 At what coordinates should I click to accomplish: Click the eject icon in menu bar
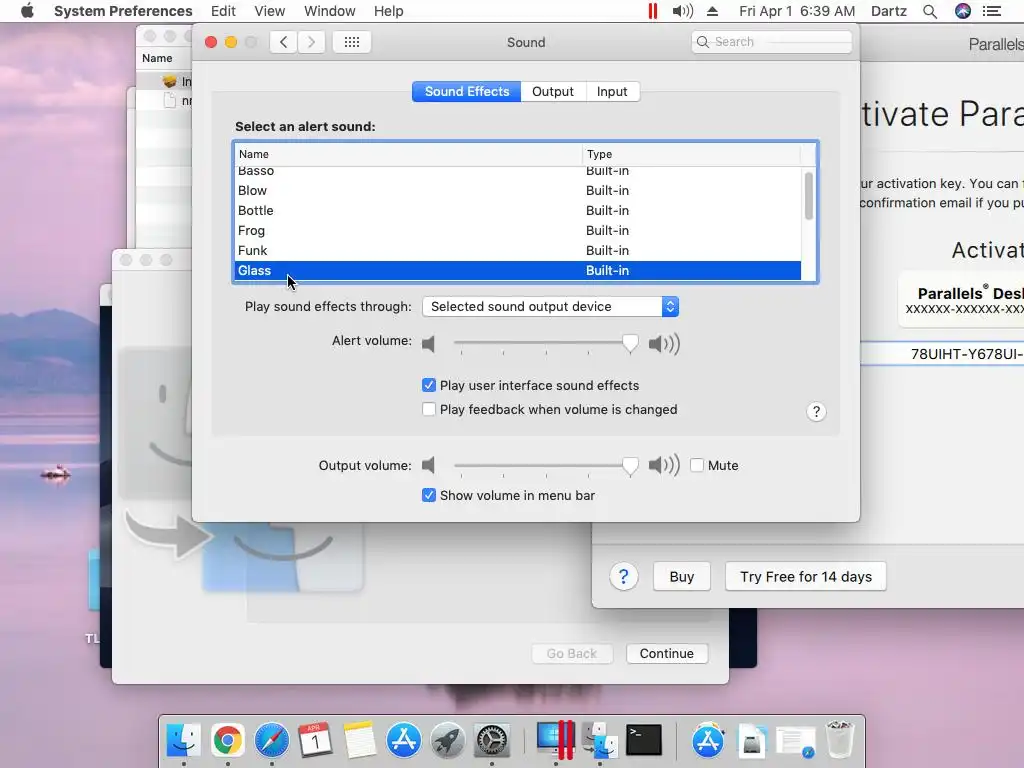[x=712, y=11]
